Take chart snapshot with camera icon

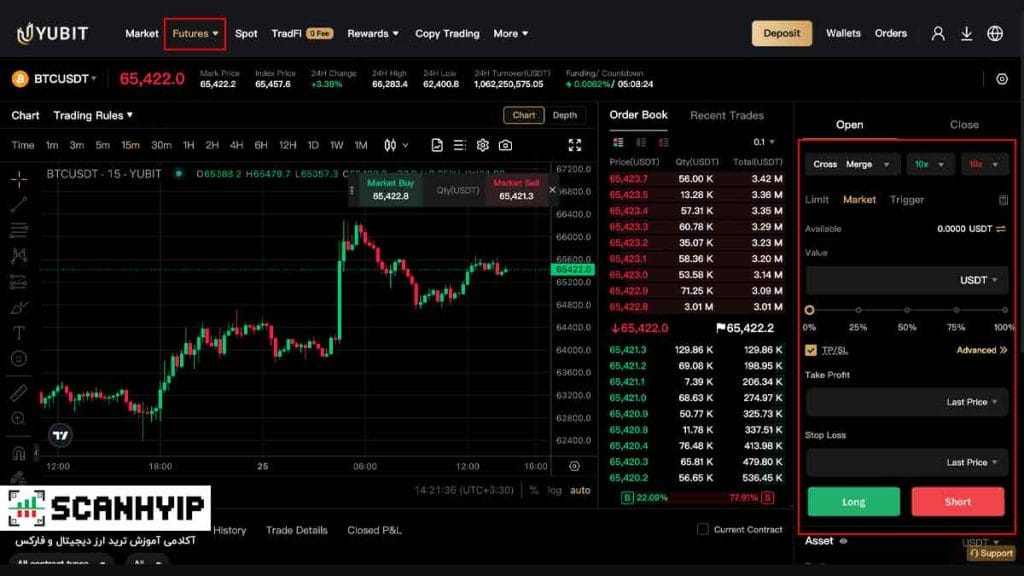[x=505, y=145]
